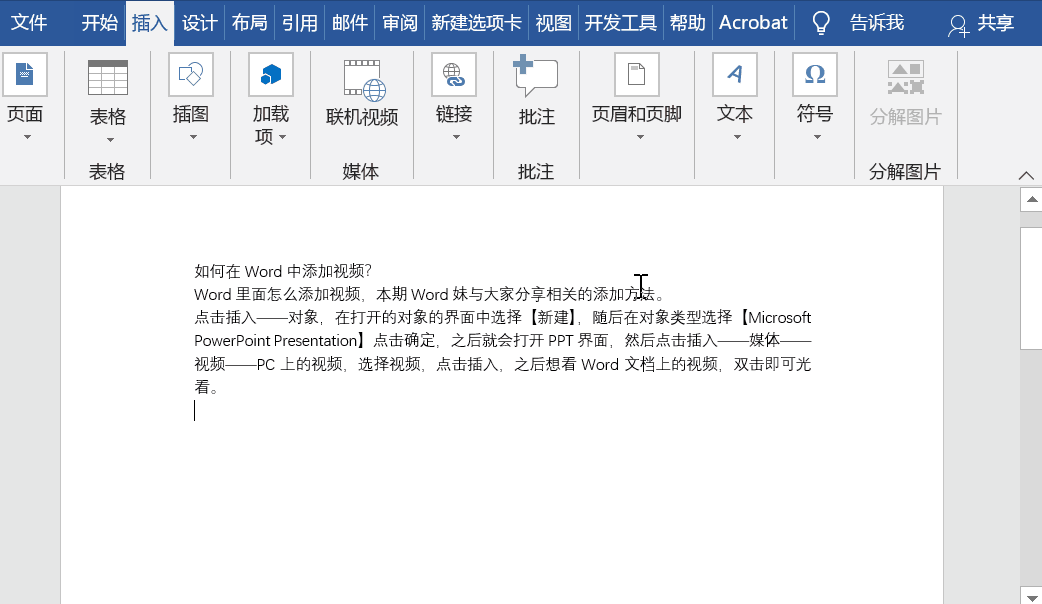Click the text PowerPoint Presentation in the document
Screen dimensions: 1042x604
pyautogui.click(x=276, y=341)
